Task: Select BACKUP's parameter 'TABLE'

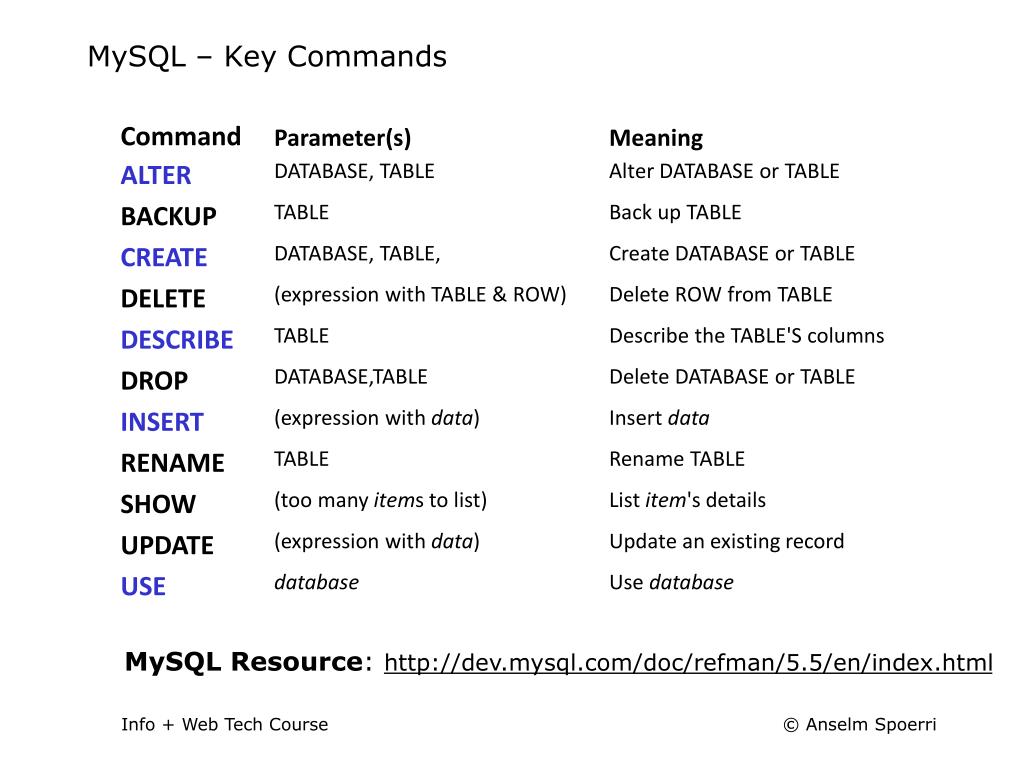Action: [301, 212]
